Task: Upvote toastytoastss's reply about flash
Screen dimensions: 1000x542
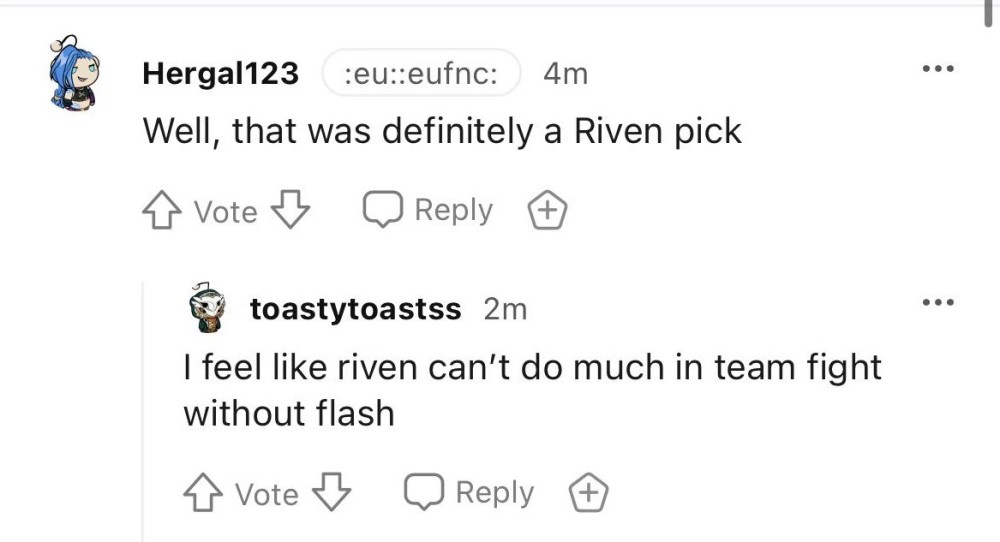Action: tap(203, 493)
